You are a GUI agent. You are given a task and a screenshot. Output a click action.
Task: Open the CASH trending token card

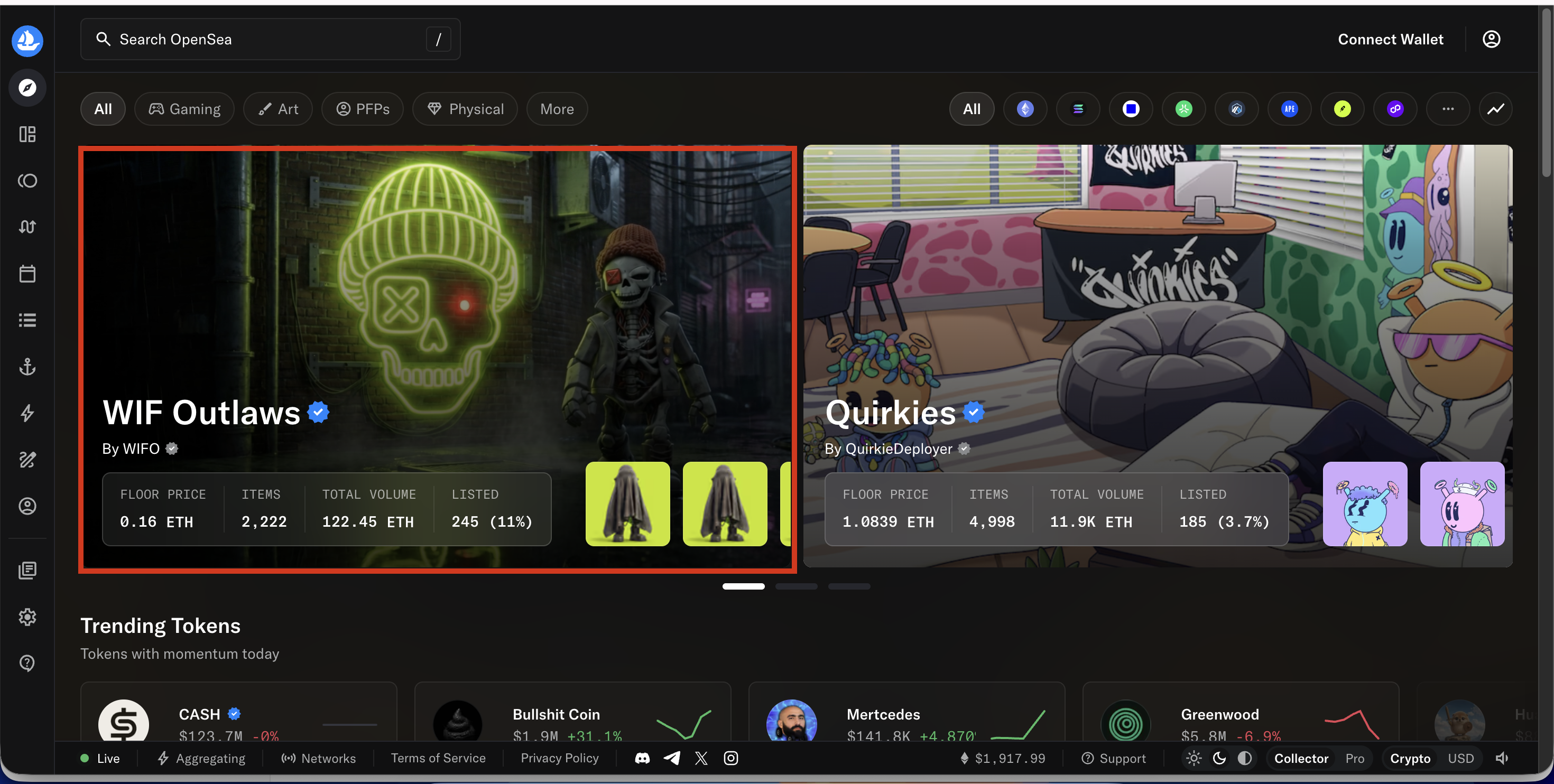[x=239, y=712]
